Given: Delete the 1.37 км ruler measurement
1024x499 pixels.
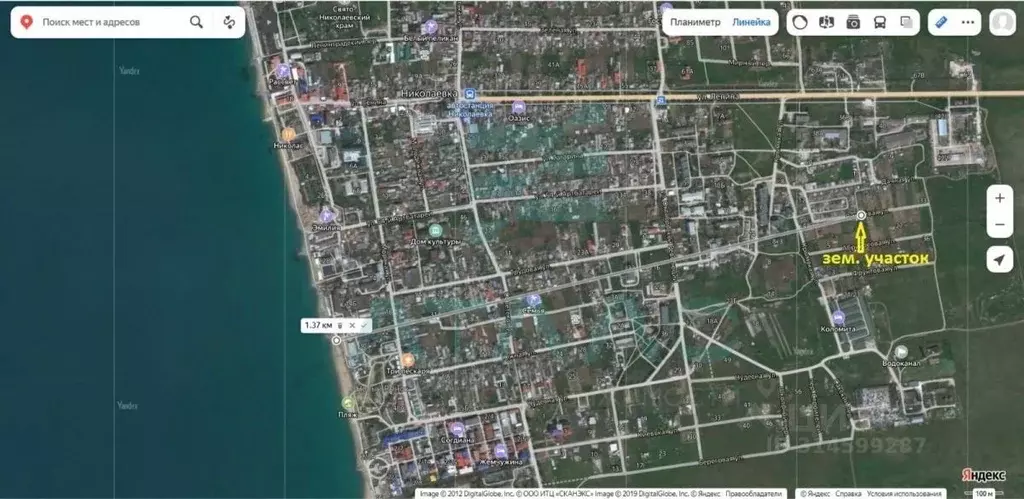Looking at the screenshot, I should tap(340, 325).
